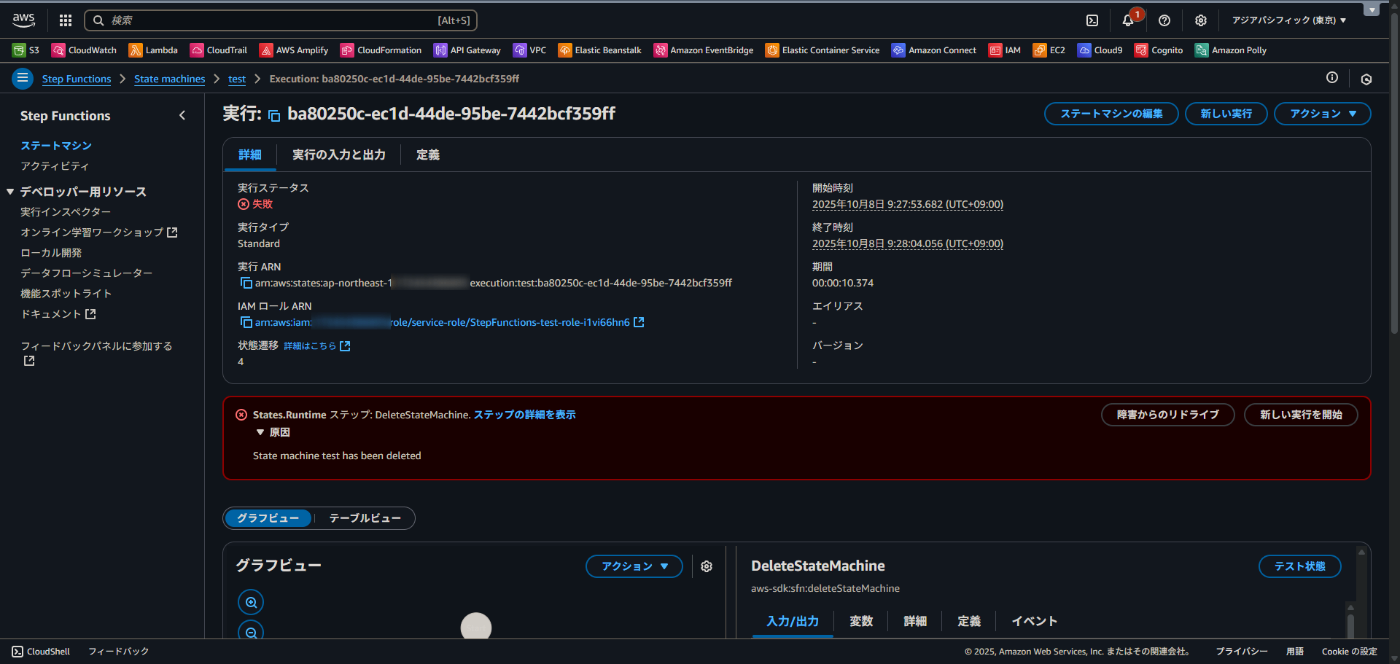Open the services grid menu icon
The width and height of the screenshot is (1400, 664).
tap(65, 20)
